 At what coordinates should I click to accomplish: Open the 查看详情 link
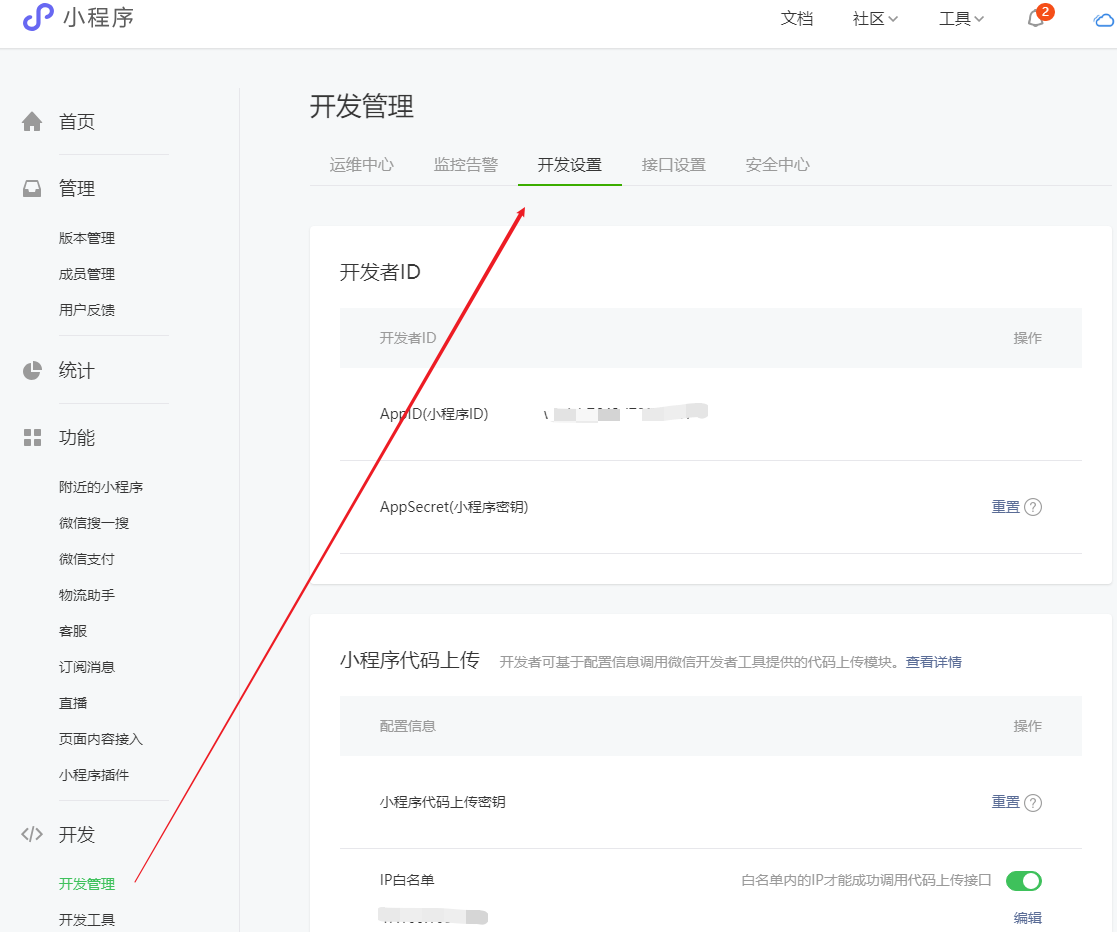[x=933, y=662]
